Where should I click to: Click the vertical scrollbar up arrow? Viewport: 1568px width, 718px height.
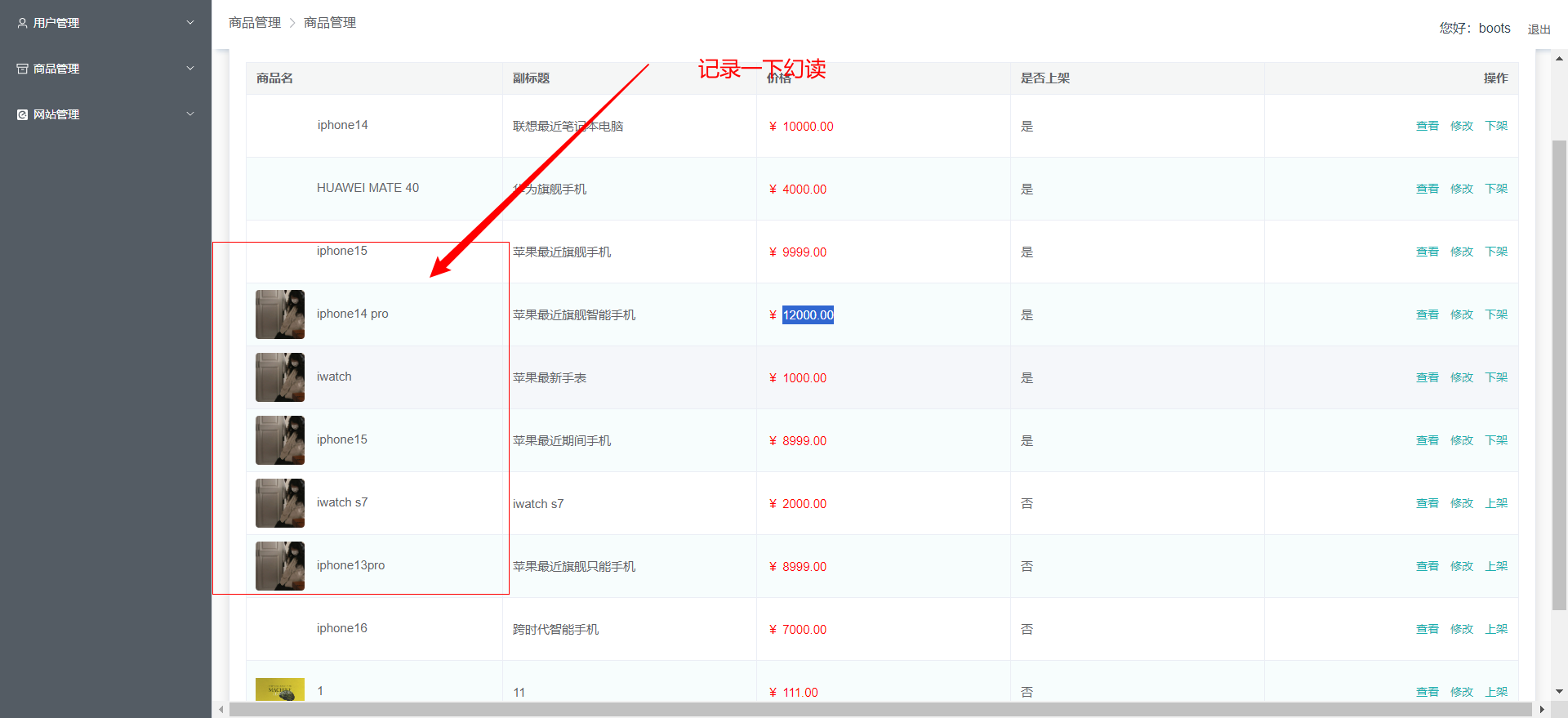coord(1559,59)
